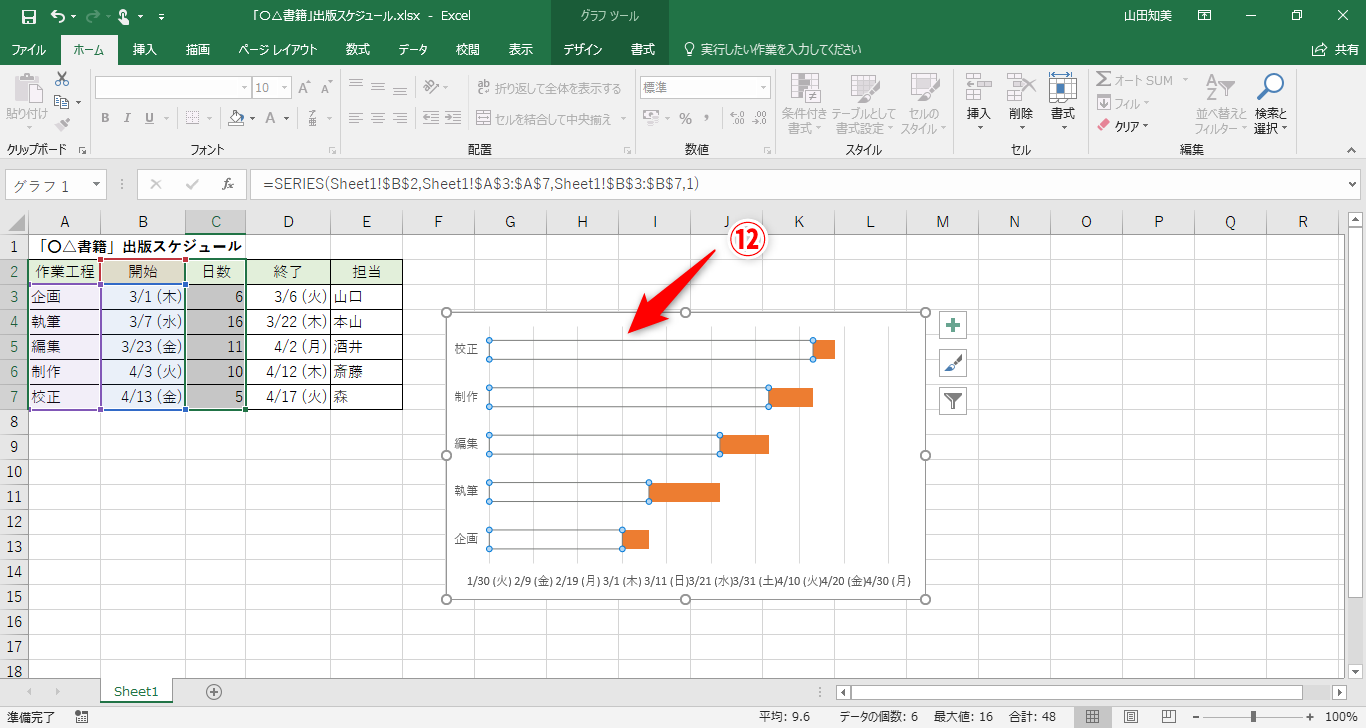Screen dimensions: 1366x728
Task: Toggle wrap text (折り返して全体を表示する)
Action: 549,88
